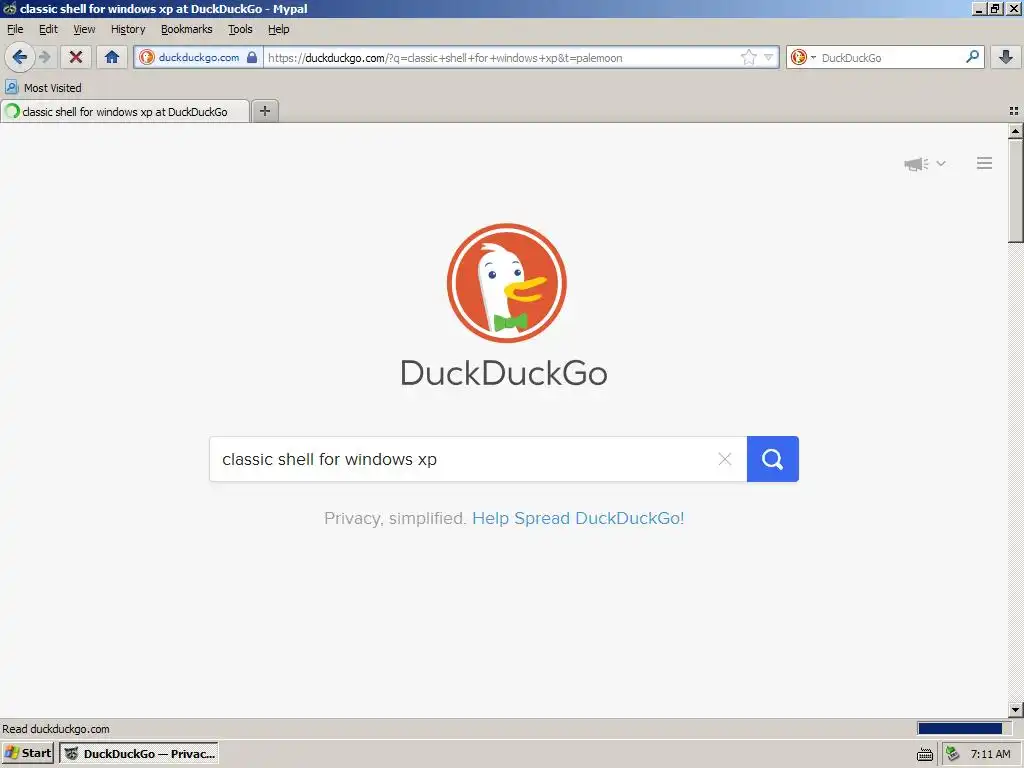1024x768 pixels.
Task: Submit search with blue magnifier button
Action: point(773,459)
